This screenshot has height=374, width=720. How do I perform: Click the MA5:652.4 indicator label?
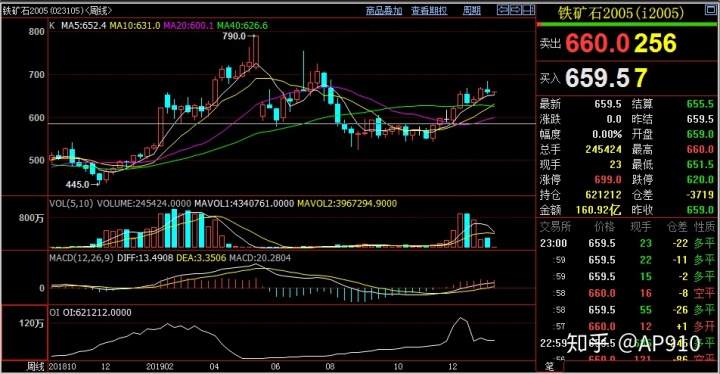pyautogui.click(x=84, y=26)
